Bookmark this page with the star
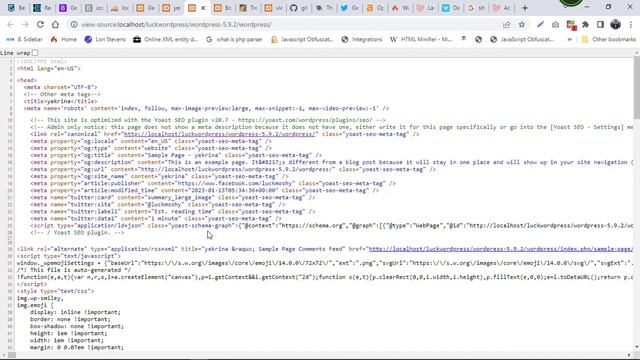The width and height of the screenshot is (640, 360). (x=522, y=24)
